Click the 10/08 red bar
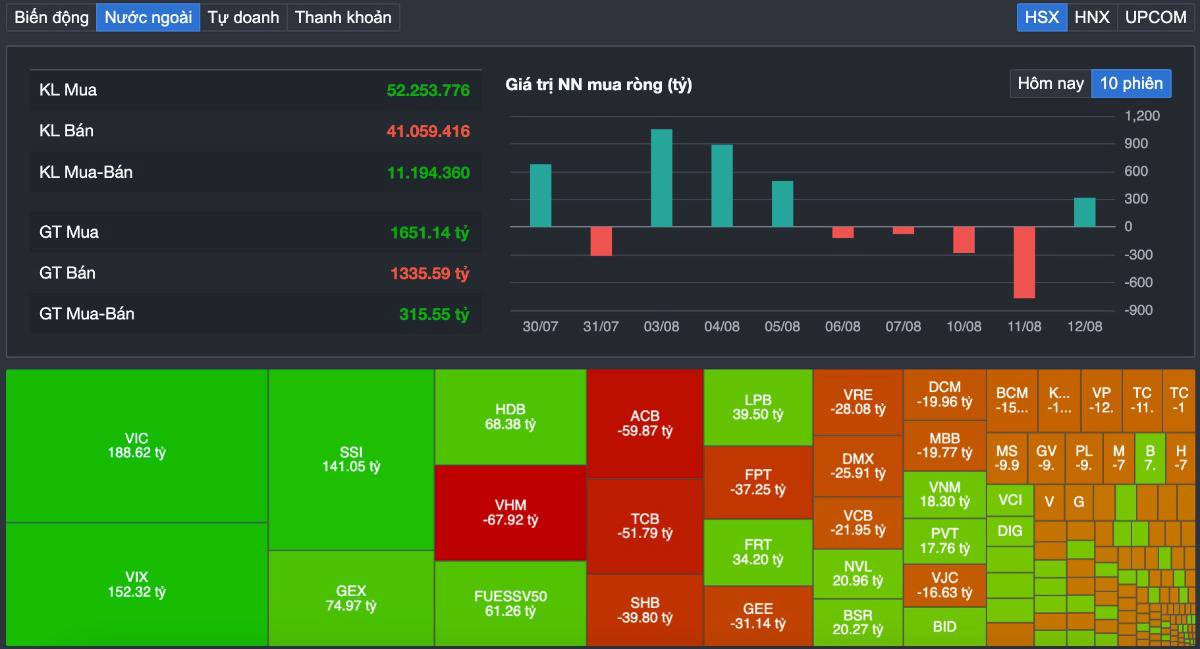Viewport: 1200px width, 649px height. tap(963, 240)
